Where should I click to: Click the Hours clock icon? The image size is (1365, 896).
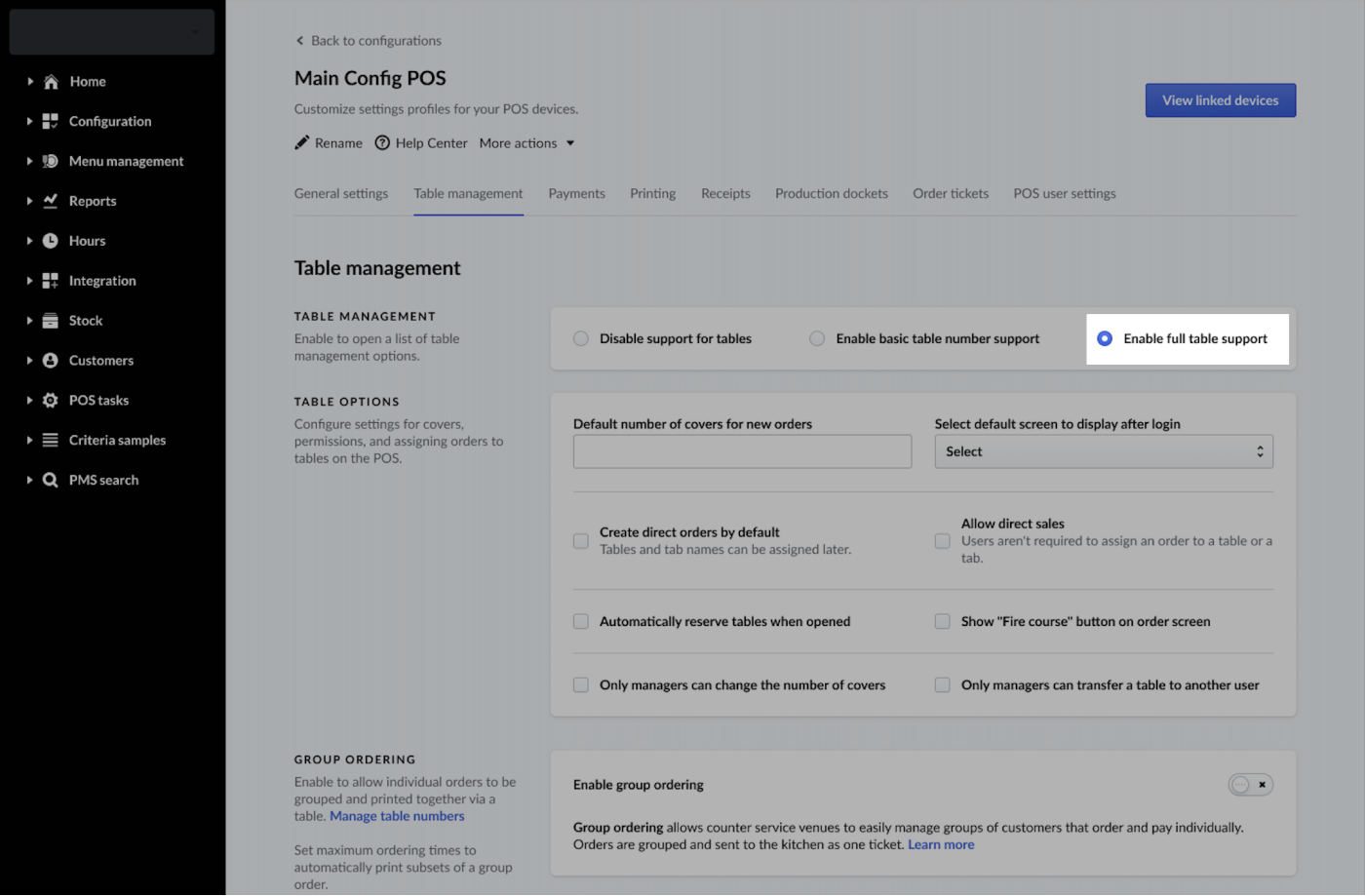pos(51,241)
